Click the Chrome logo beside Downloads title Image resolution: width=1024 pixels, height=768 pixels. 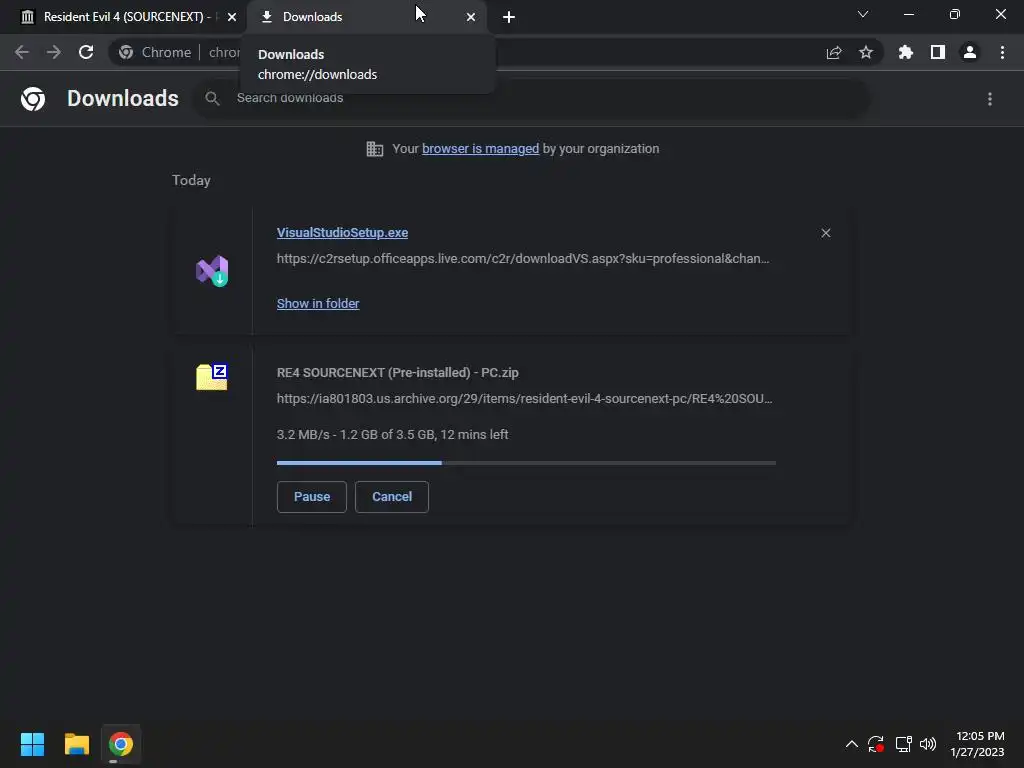tap(33, 99)
